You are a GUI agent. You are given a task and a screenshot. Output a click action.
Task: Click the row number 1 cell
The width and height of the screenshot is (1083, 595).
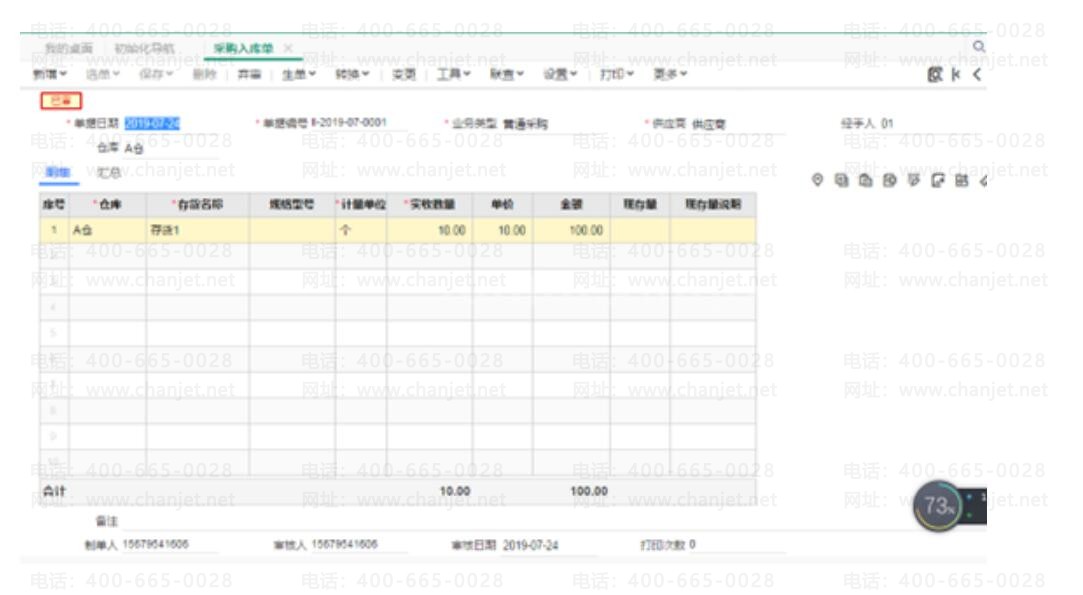[x=54, y=230]
